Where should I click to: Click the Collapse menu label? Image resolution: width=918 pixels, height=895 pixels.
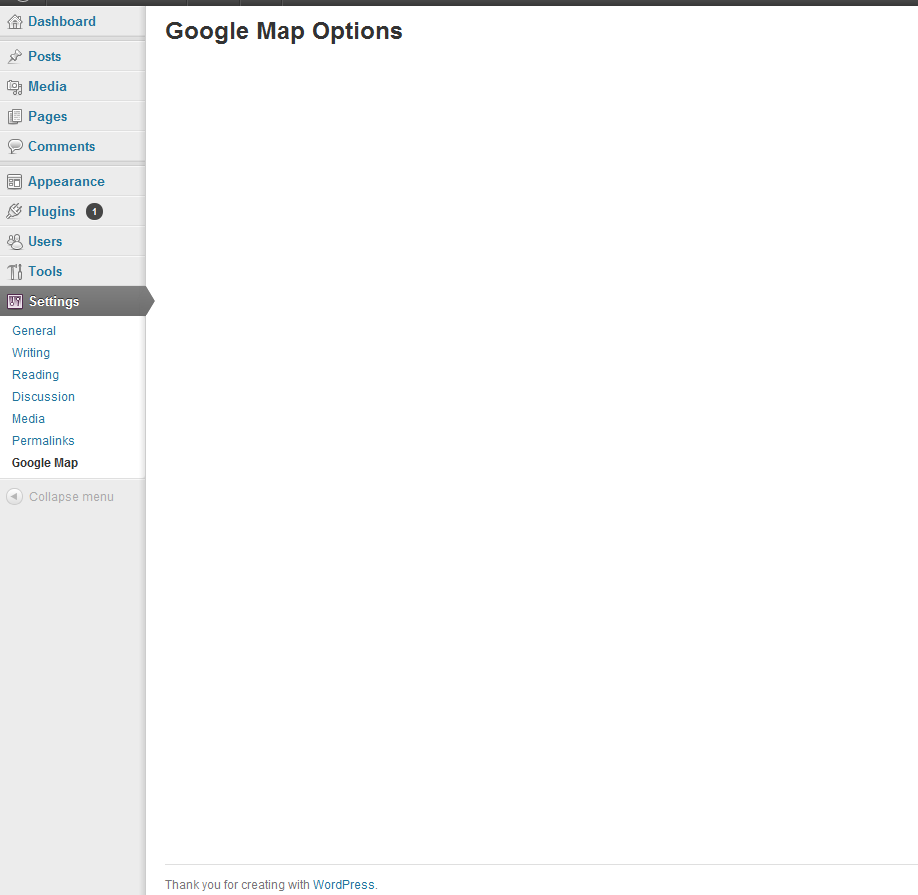coord(71,497)
